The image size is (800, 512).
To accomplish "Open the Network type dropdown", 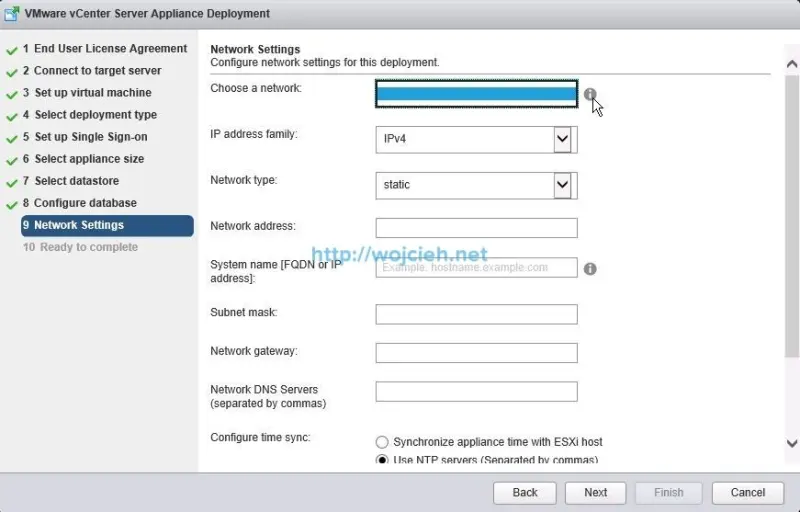I will pos(477,185).
